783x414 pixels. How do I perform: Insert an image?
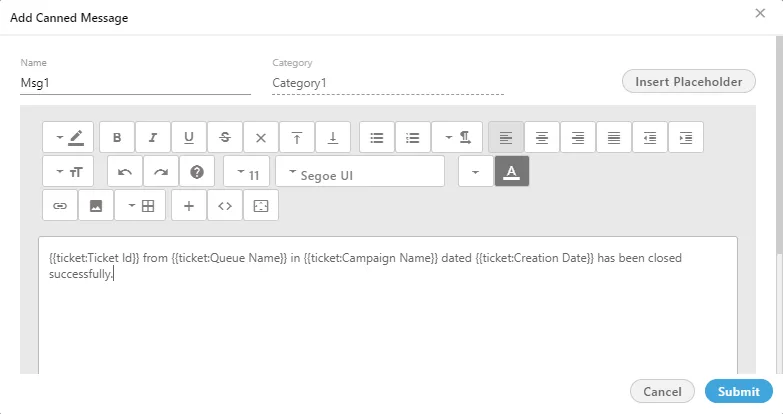tap(96, 205)
